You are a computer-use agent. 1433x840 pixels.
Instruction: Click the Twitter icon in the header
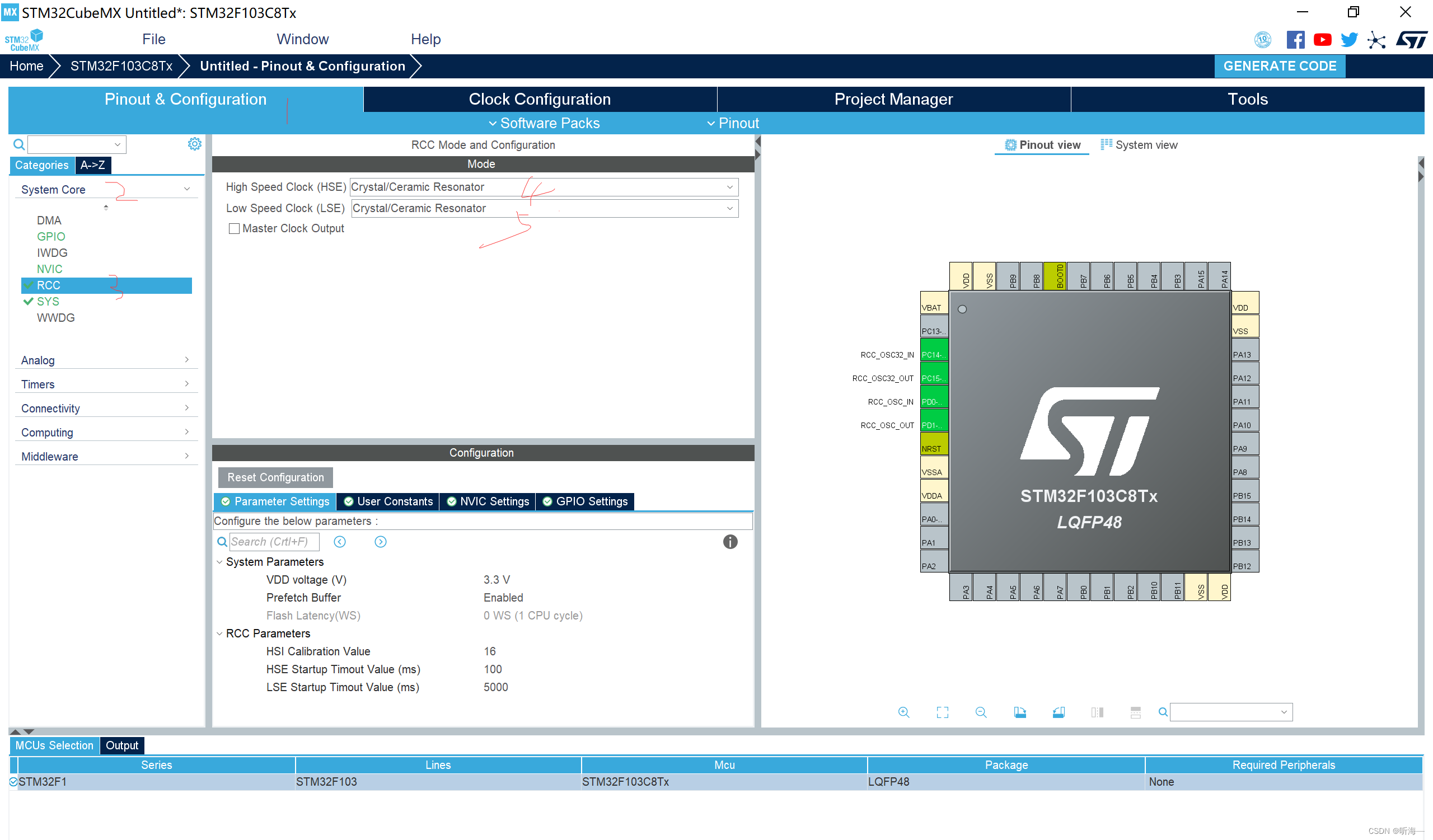pyautogui.click(x=1349, y=39)
